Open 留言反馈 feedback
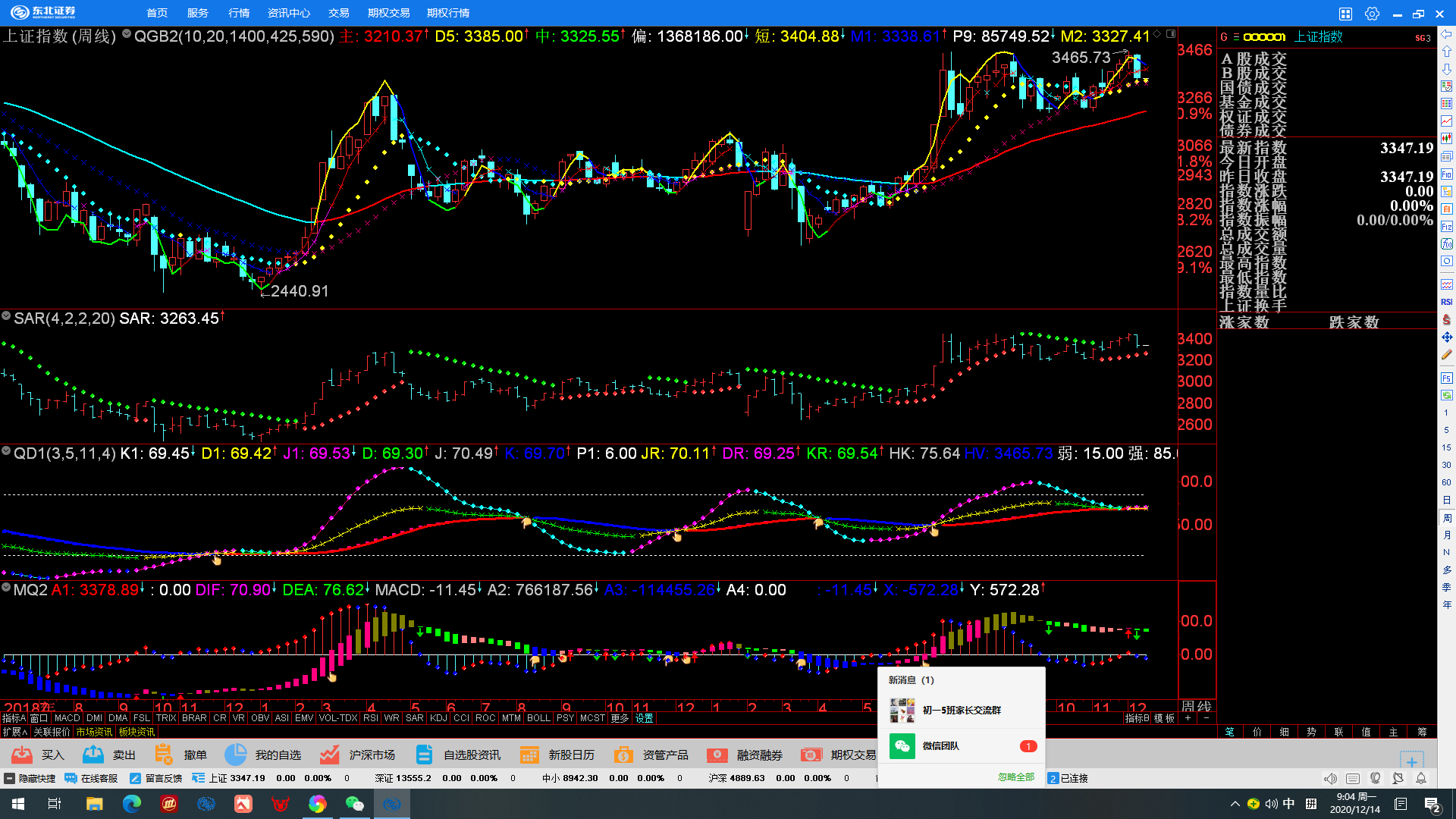 [x=156, y=778]
